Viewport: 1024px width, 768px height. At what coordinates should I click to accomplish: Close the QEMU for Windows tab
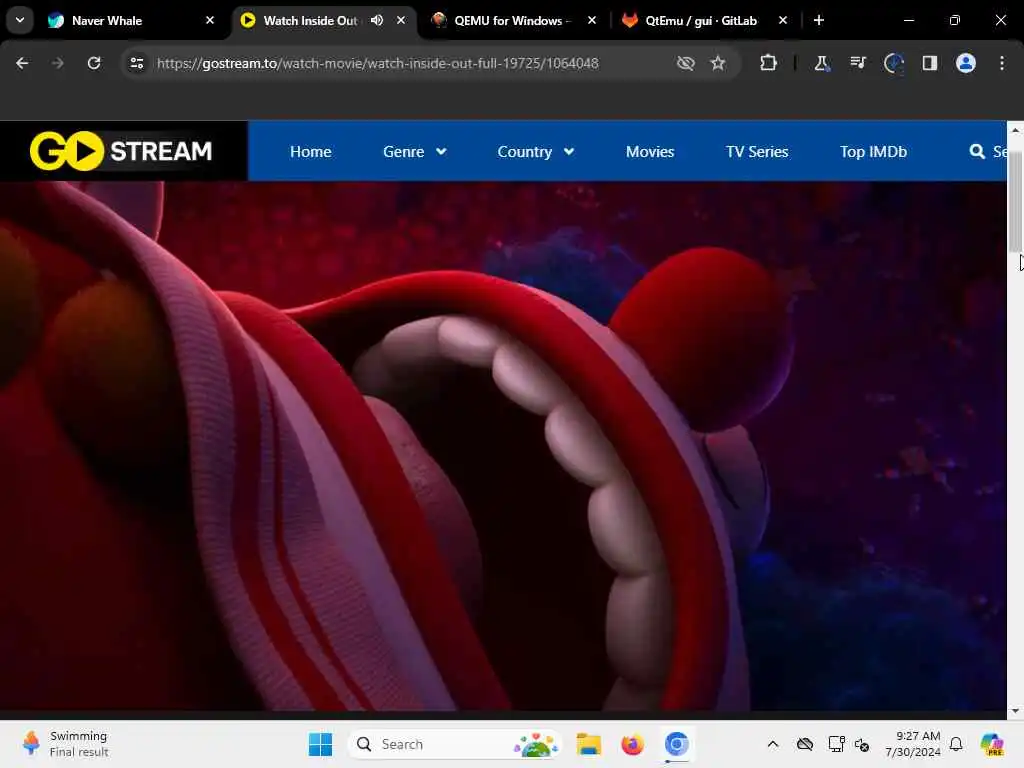(592, 20)
